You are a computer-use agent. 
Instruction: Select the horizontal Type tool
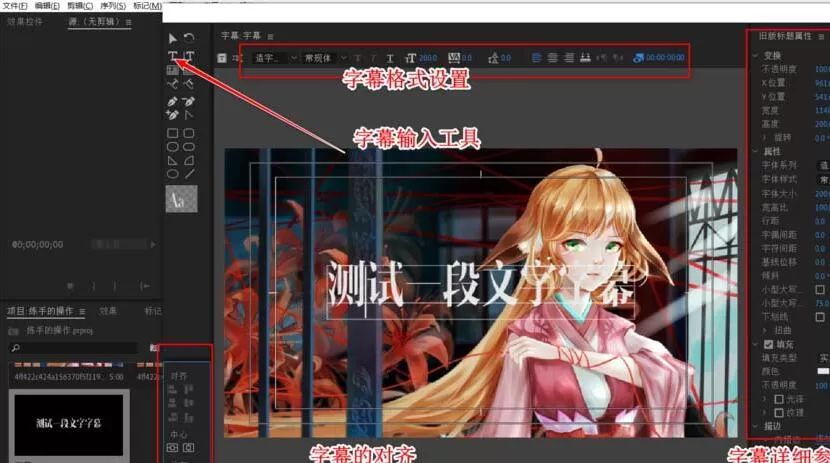[173, 56]
